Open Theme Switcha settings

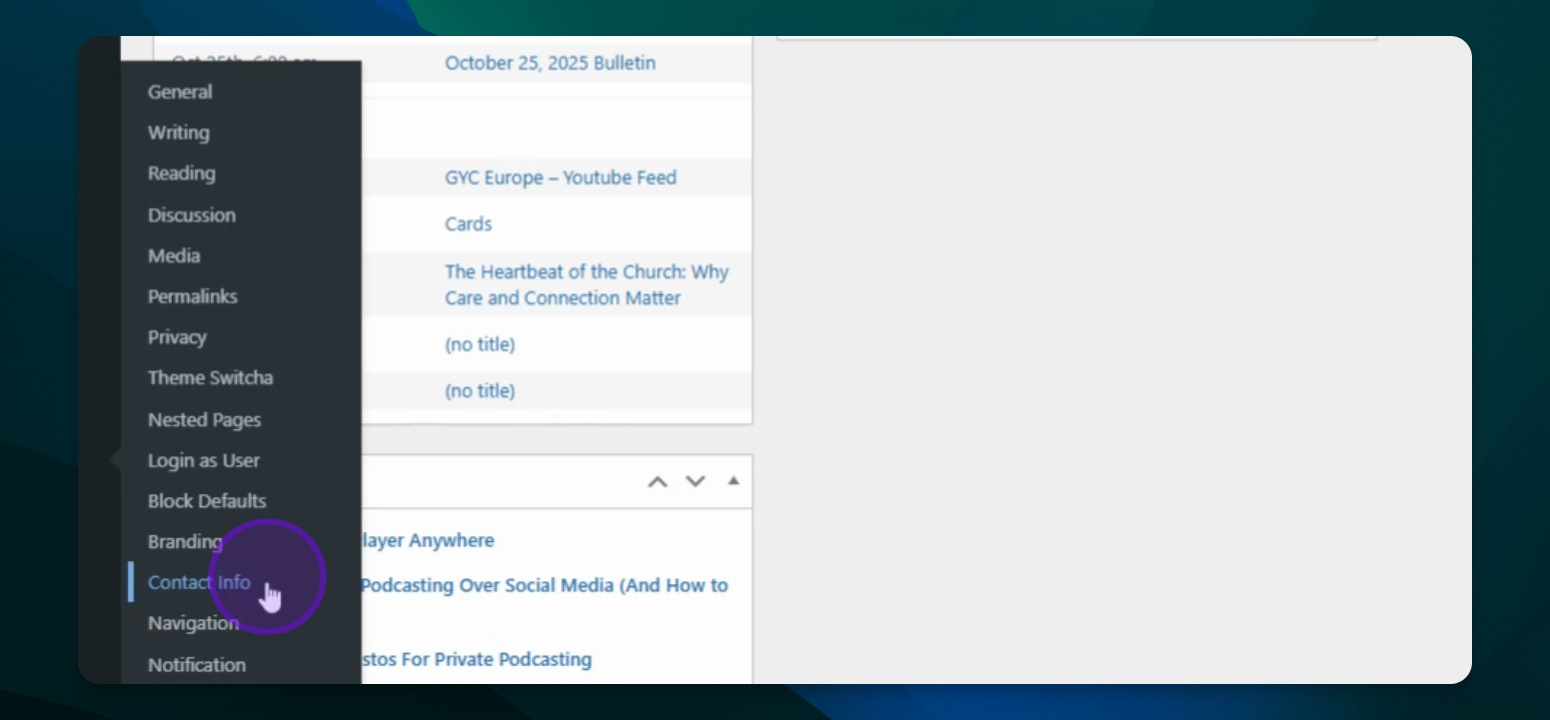point(210,378)
